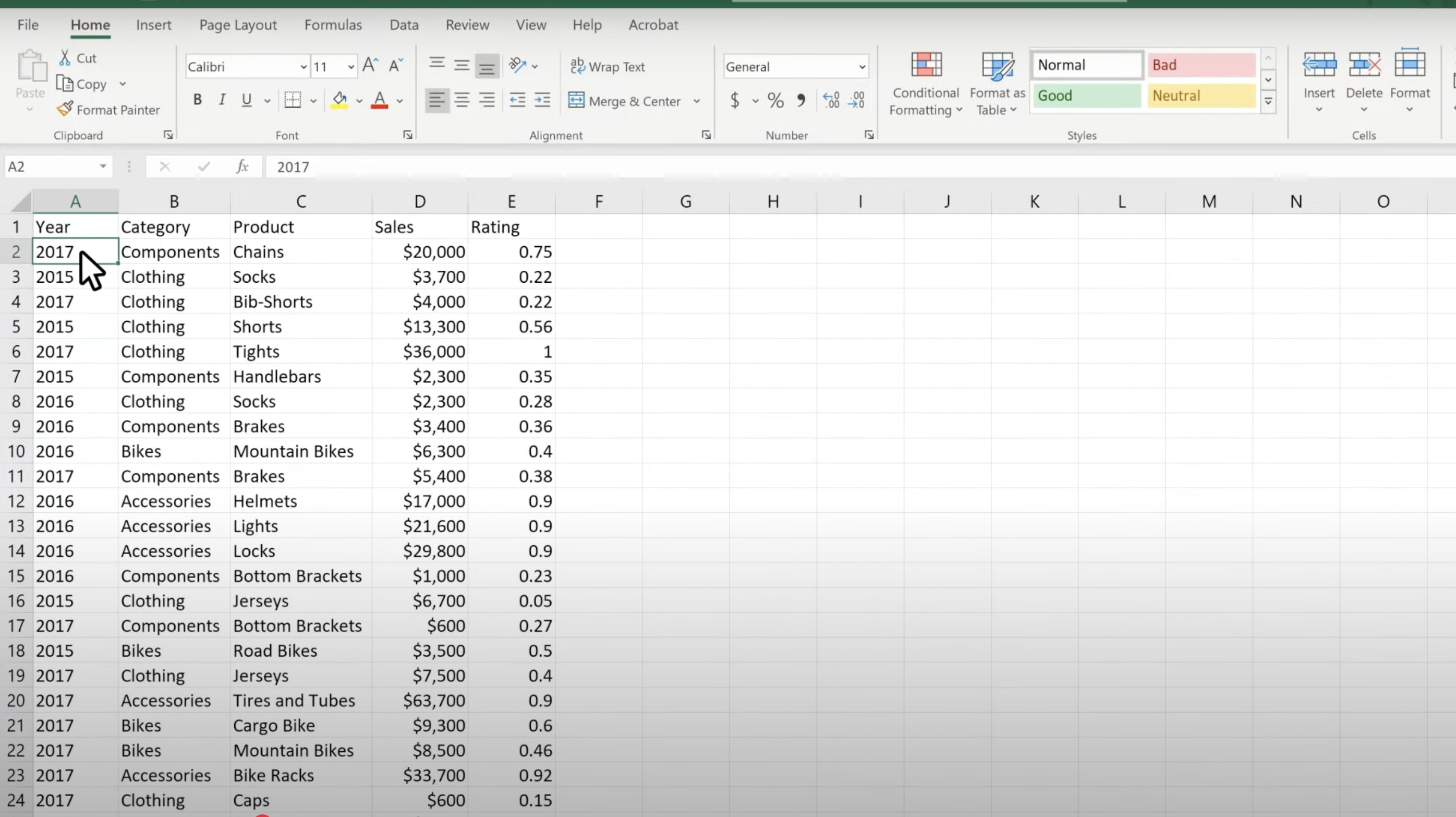Click the Increase Decimal icon
1456x817 pixels.
click(831, 101)
